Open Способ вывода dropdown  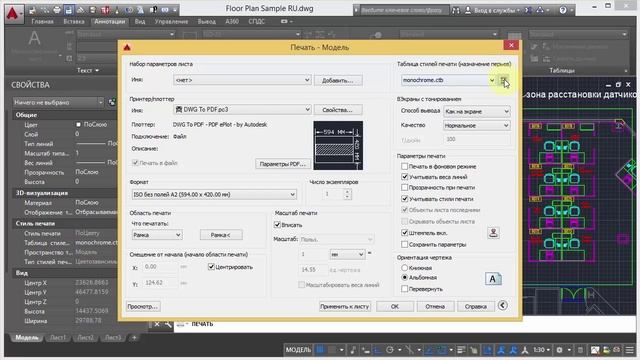(x=477, y=111)
